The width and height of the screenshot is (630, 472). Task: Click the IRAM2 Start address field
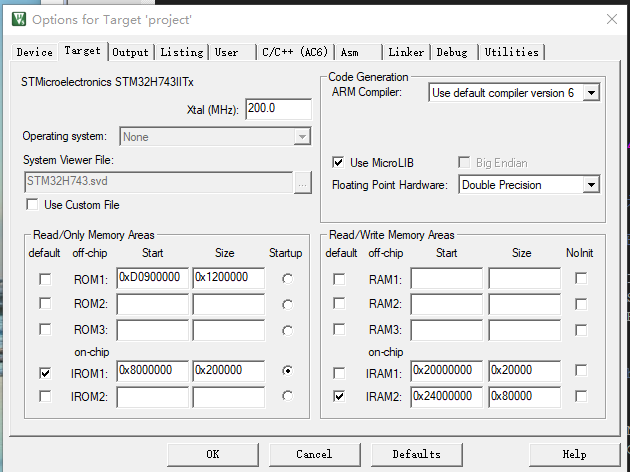[446, 397]
